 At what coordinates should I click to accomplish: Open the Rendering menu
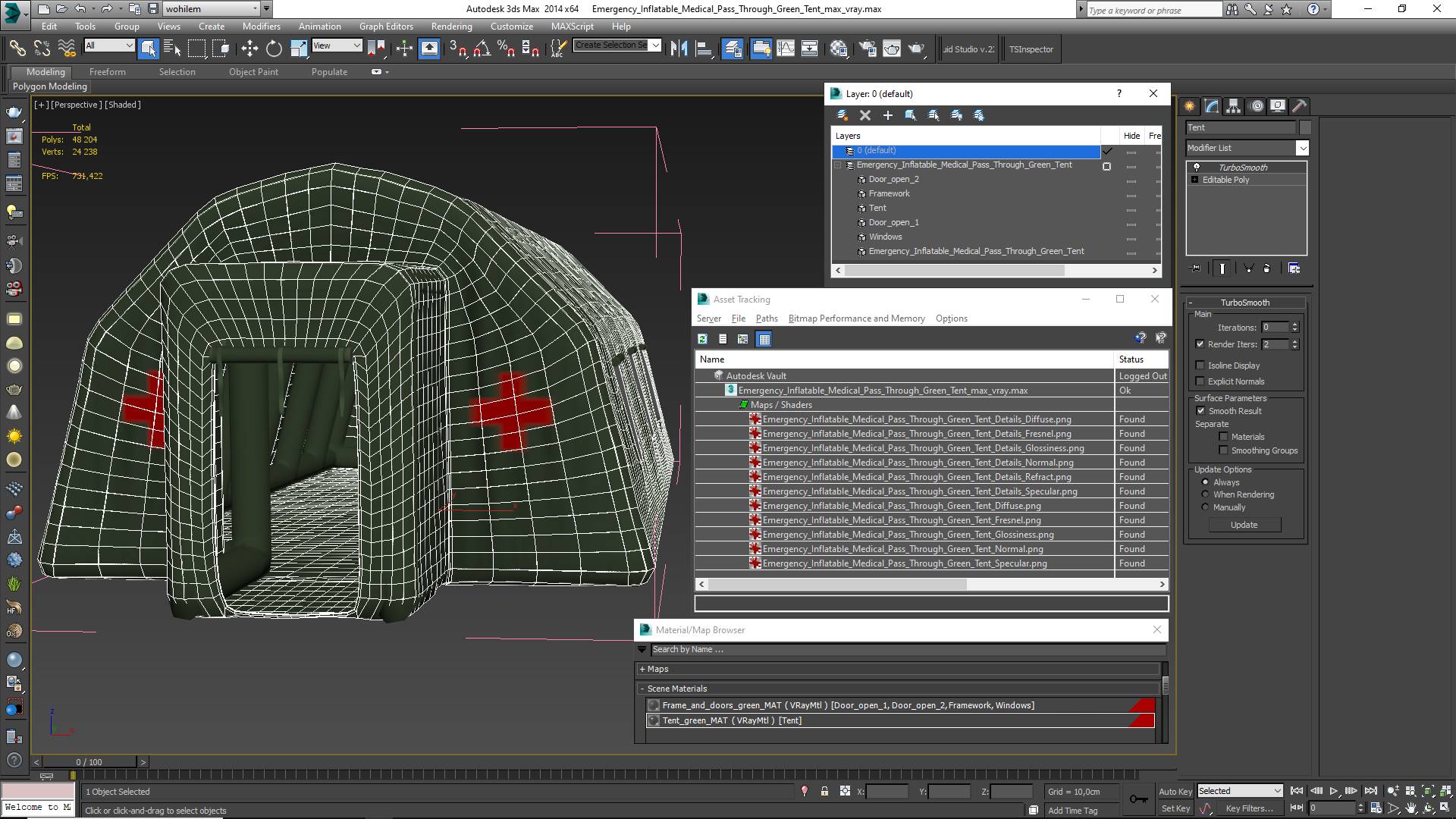[451, 27]
